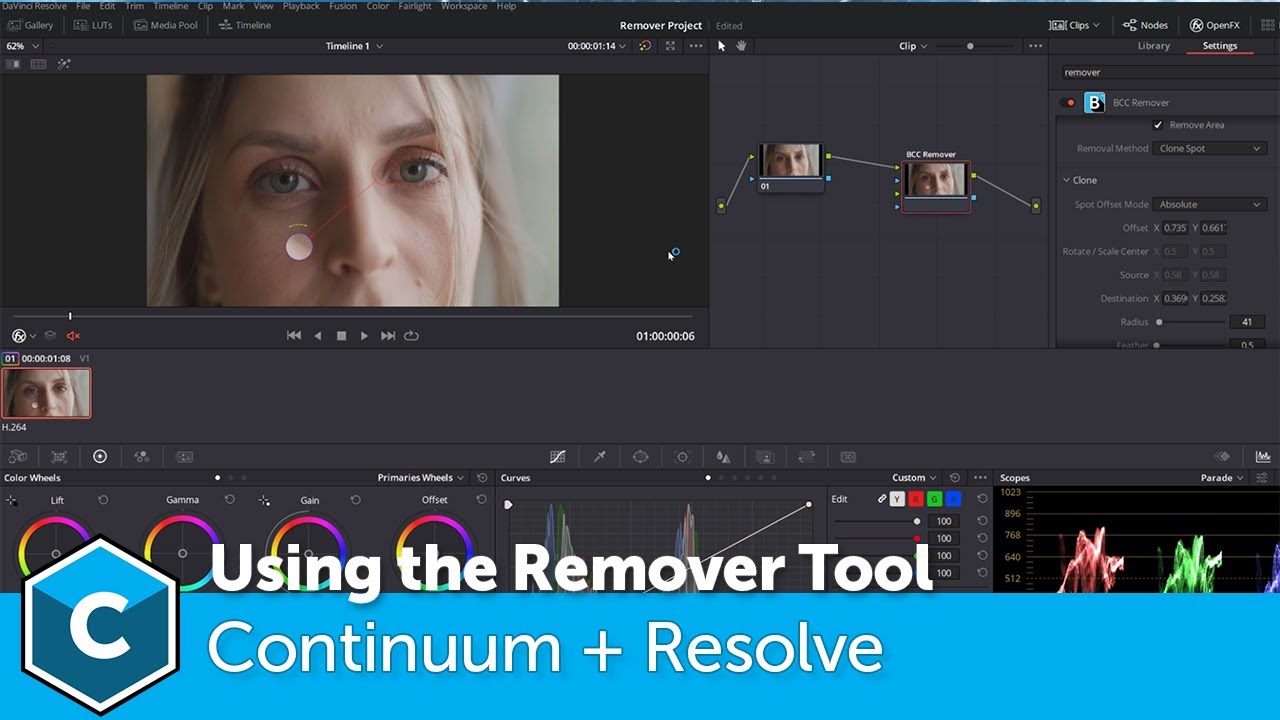Toggle the viewer bypass color grades icon

point(645,46)
